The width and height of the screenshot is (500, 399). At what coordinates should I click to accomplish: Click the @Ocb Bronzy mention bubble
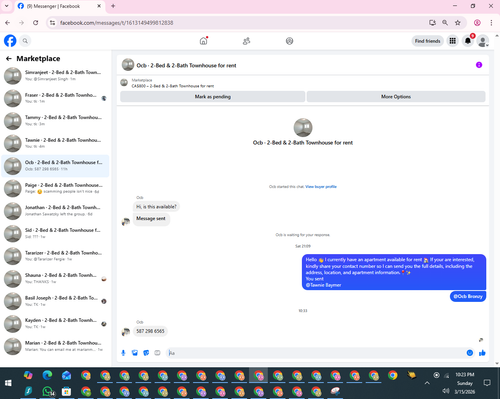coord(468,296)
